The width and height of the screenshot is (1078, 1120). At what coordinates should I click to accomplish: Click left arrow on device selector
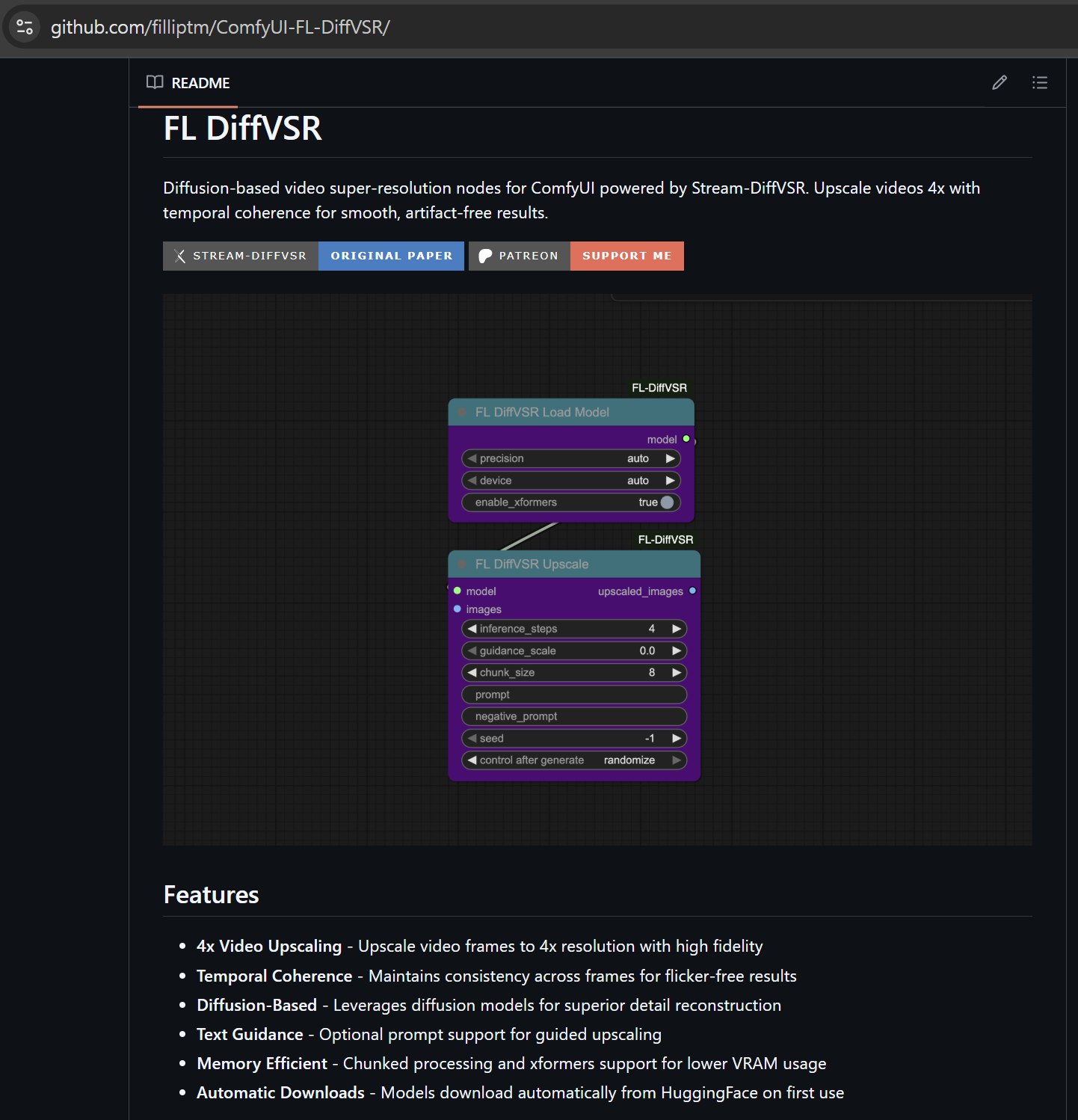pos(472,481)
